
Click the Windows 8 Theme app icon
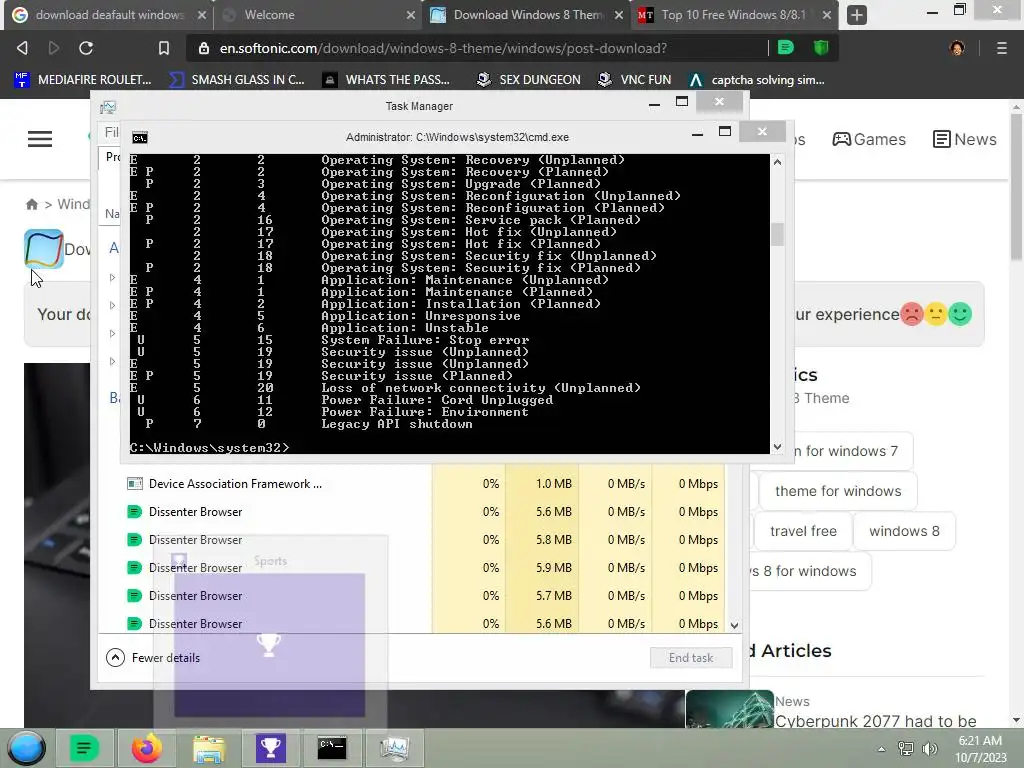pyautogui.click(x=44, y=248)
